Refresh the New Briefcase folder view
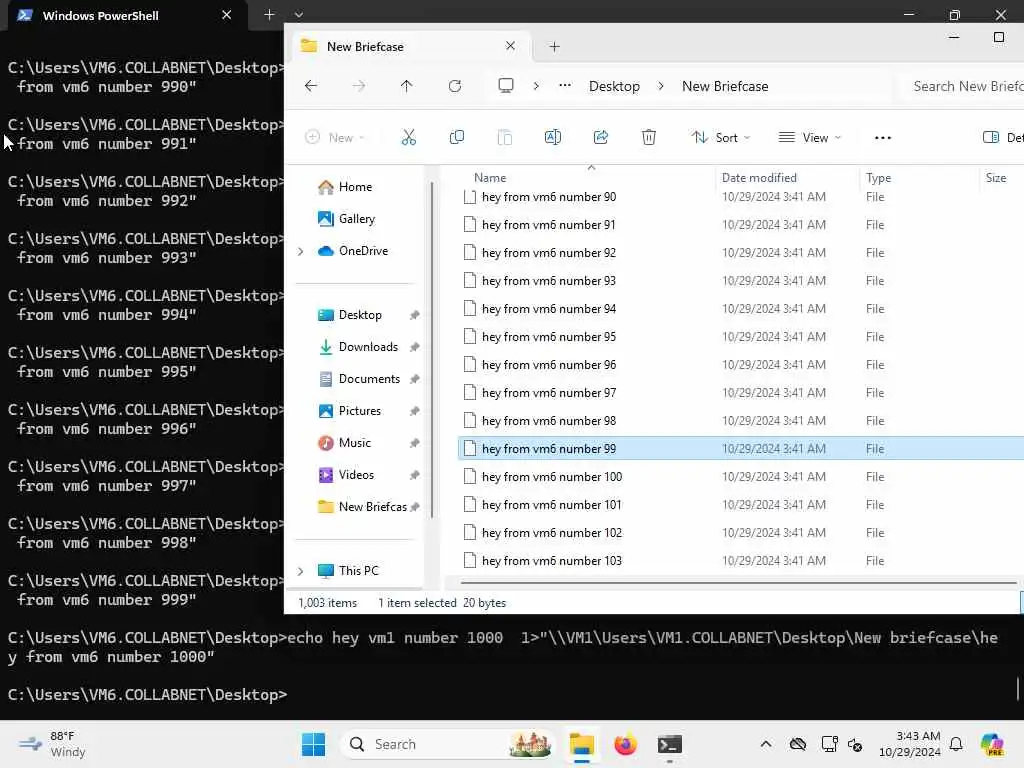Viewport: 1024px width, 768px height. [x=455, y=86]
